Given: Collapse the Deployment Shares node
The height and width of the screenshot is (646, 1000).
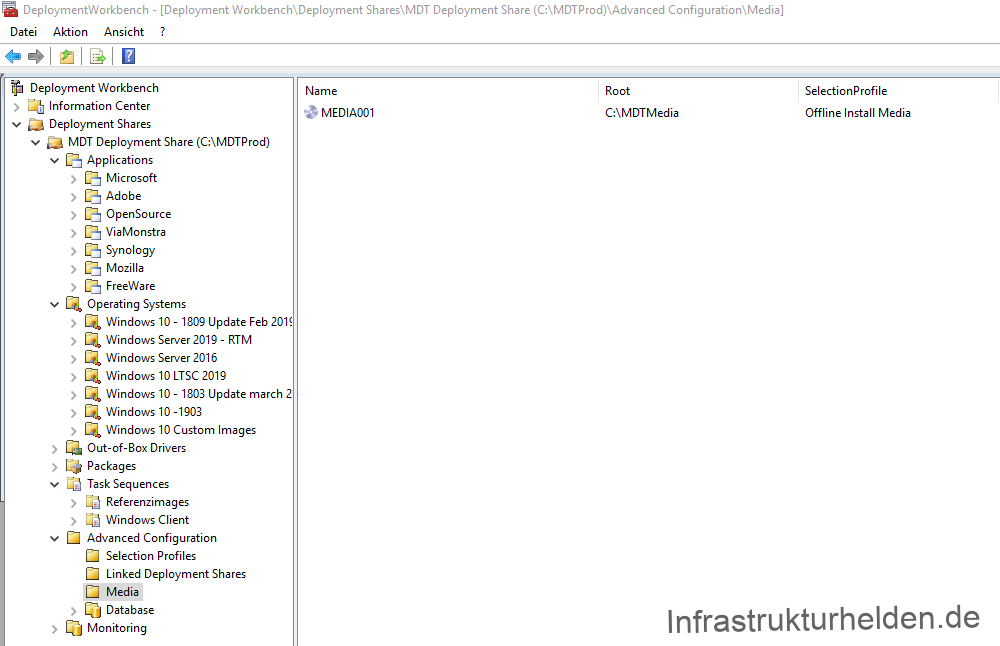Looking at the screenshot, I should [x=17, y=124].
